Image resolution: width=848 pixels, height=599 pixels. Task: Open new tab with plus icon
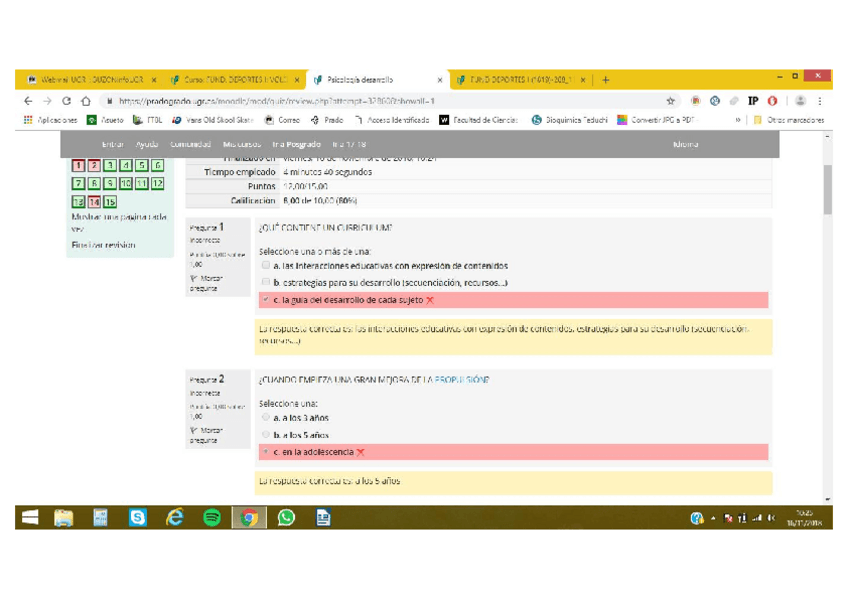(x=606, y=80)
